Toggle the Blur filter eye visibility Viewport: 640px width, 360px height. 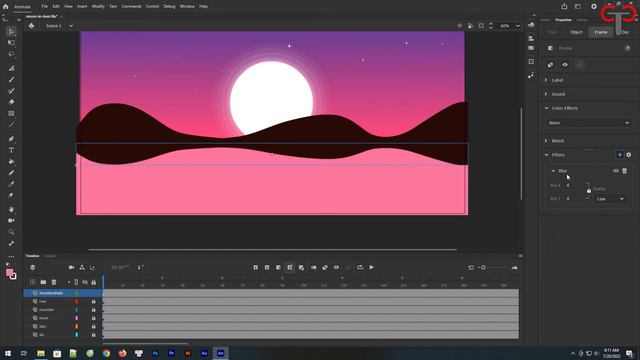pos(616,171)
